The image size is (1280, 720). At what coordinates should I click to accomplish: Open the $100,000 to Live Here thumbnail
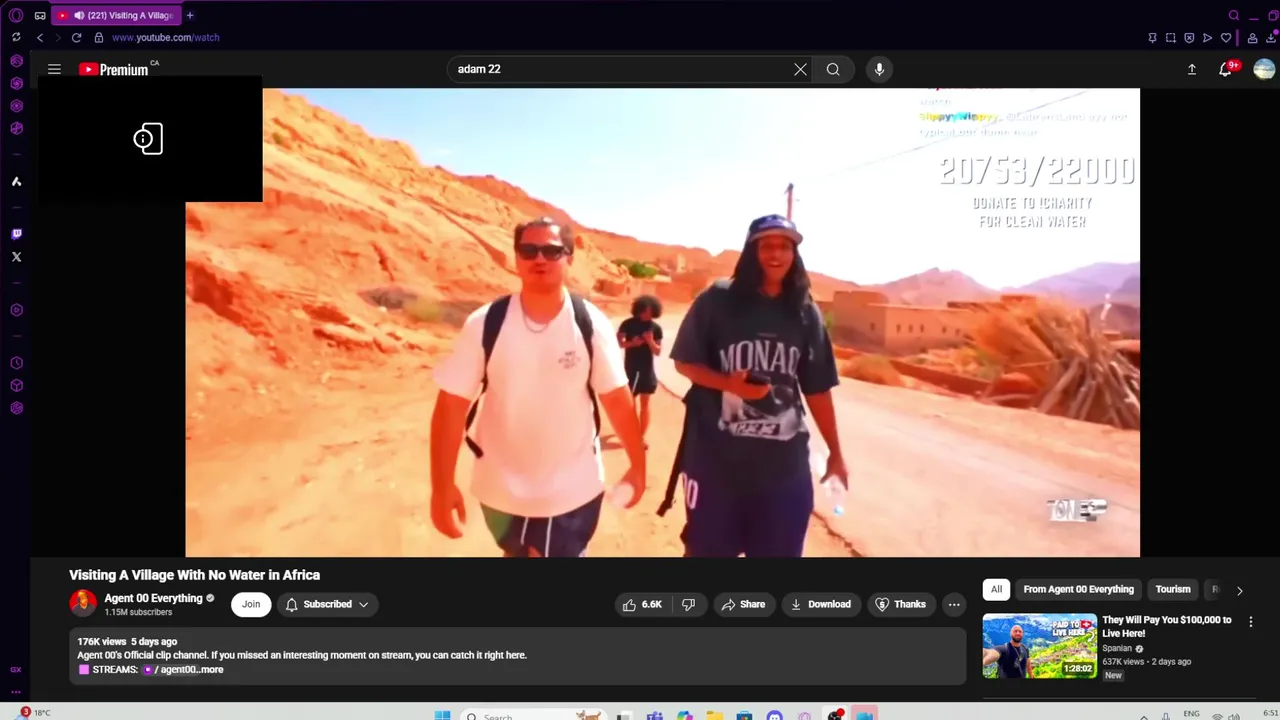tap(1039, 646)
